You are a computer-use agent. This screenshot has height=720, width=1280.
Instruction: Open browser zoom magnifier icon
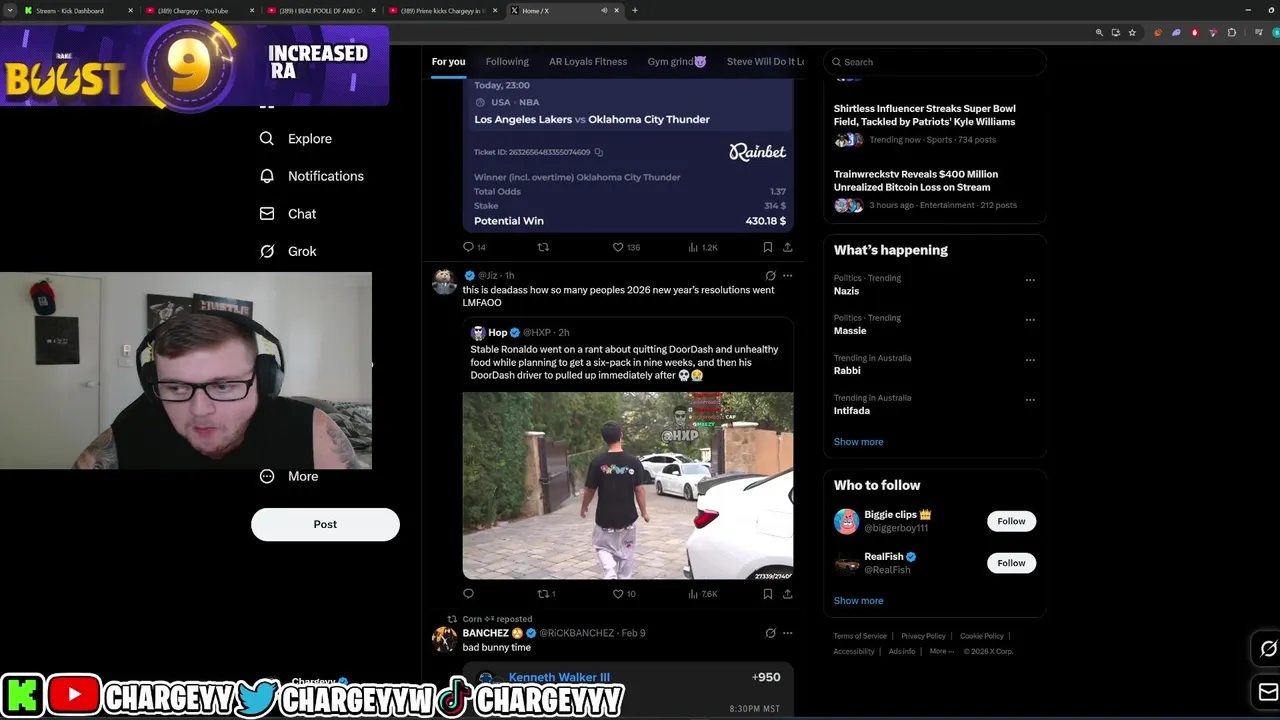coord(1099,32)
